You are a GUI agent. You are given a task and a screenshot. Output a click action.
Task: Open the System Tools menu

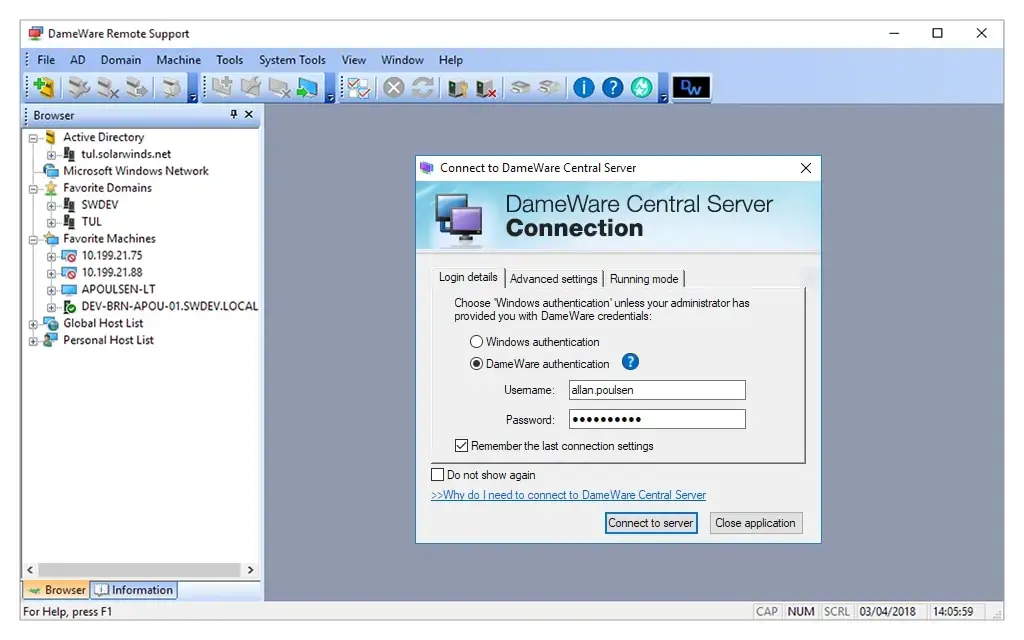coord(292,60)
